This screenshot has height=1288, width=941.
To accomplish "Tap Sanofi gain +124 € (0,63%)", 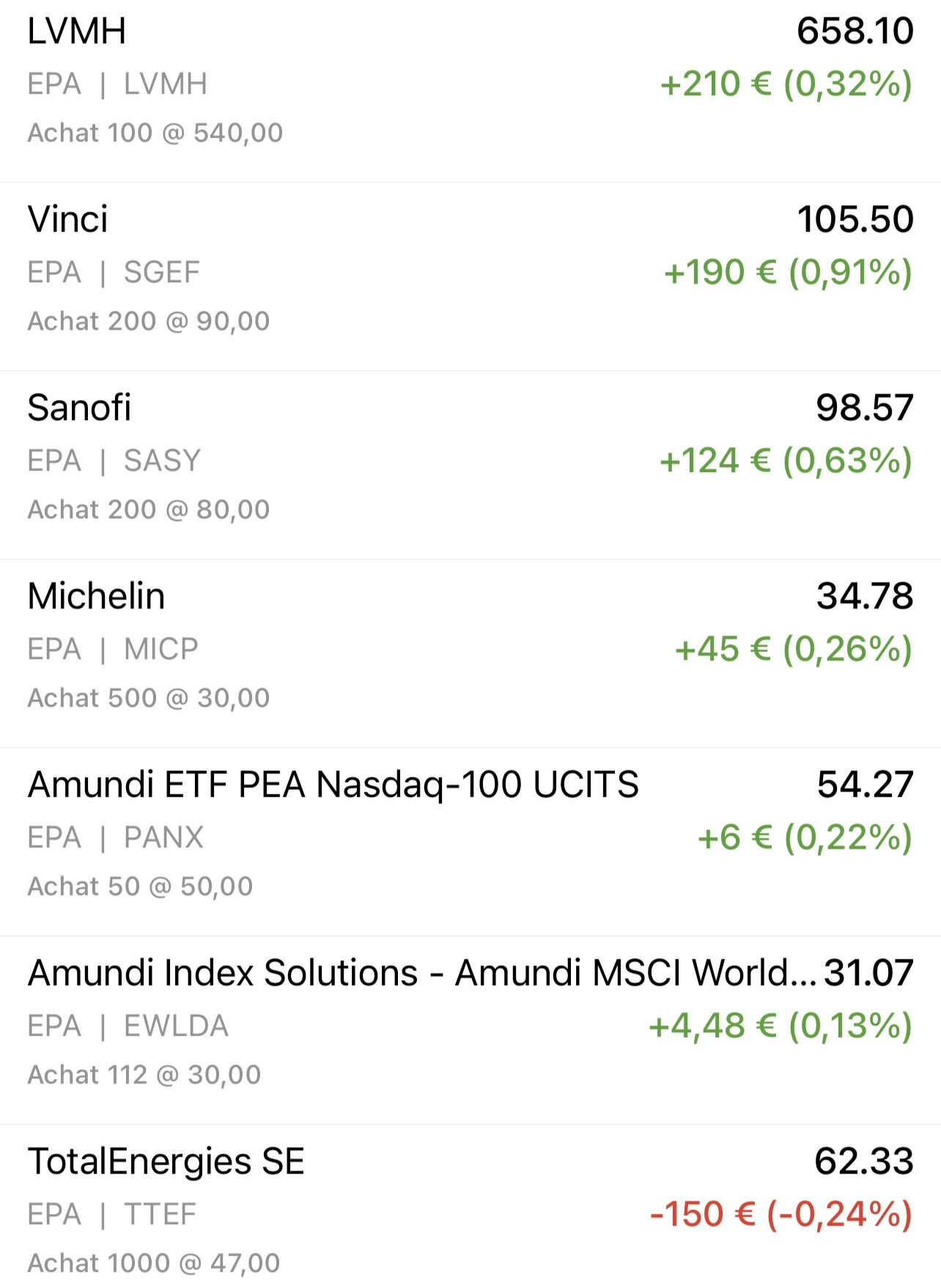I will [x=786, y=461].
